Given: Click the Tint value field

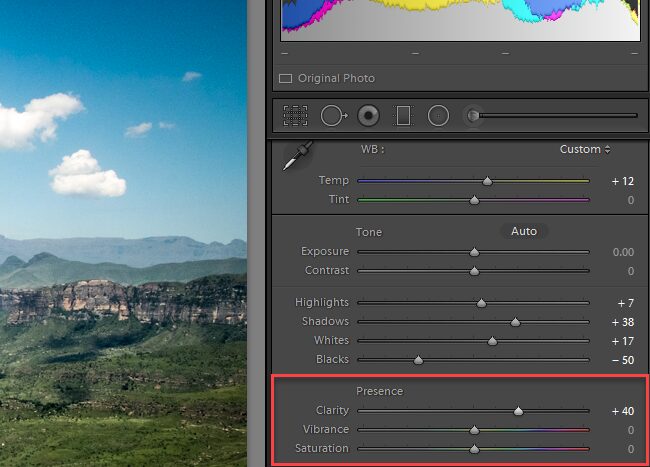Looking at the screenshot, I should (631, 200).
